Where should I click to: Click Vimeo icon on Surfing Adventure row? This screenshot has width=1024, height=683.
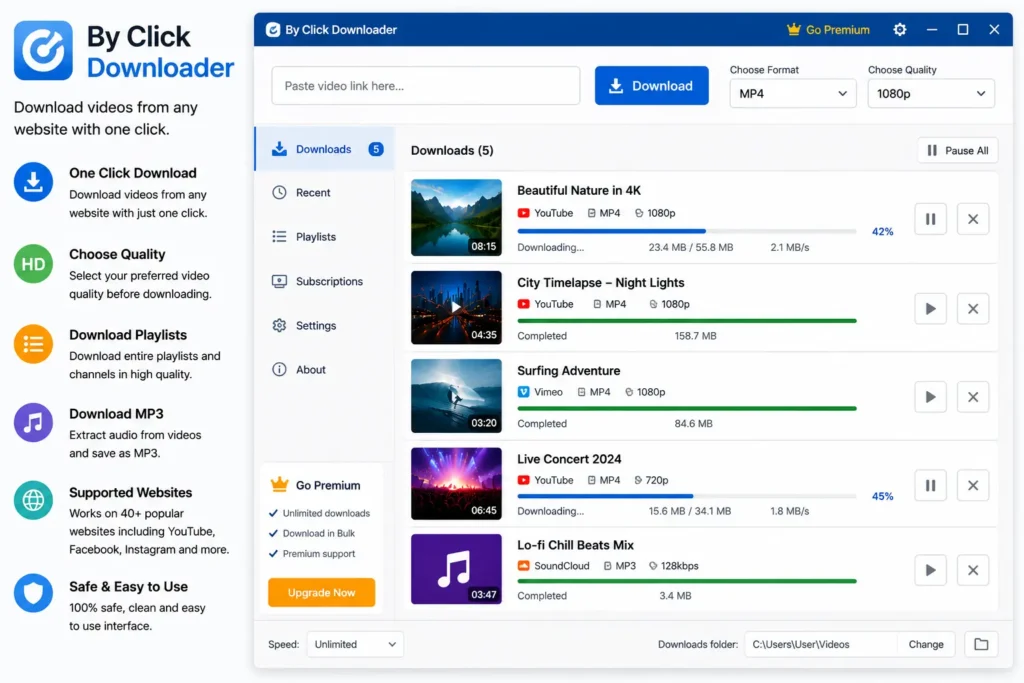(523, 392)
